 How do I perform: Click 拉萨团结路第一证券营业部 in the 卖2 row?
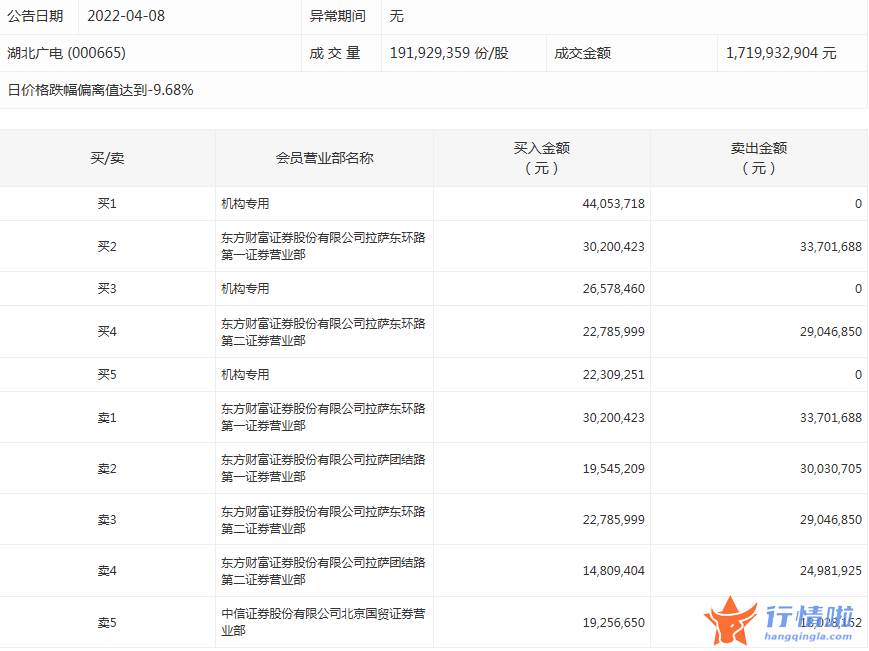click(x=323, y=468)
